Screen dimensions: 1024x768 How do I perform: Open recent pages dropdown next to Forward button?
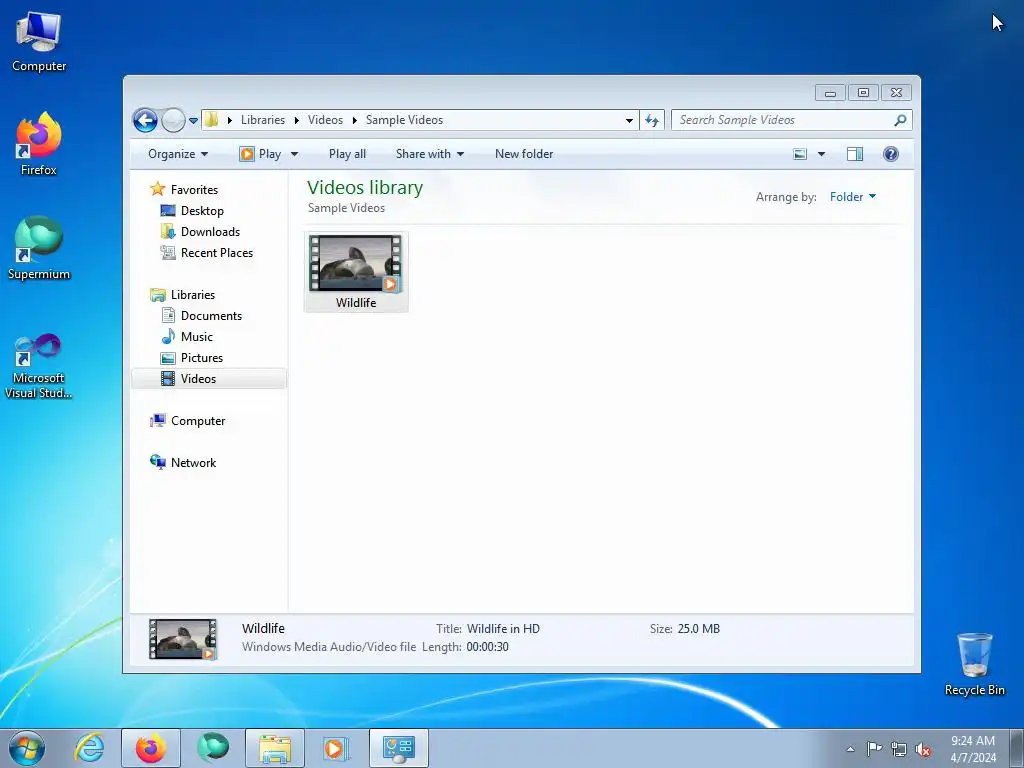tap(193, 120)
